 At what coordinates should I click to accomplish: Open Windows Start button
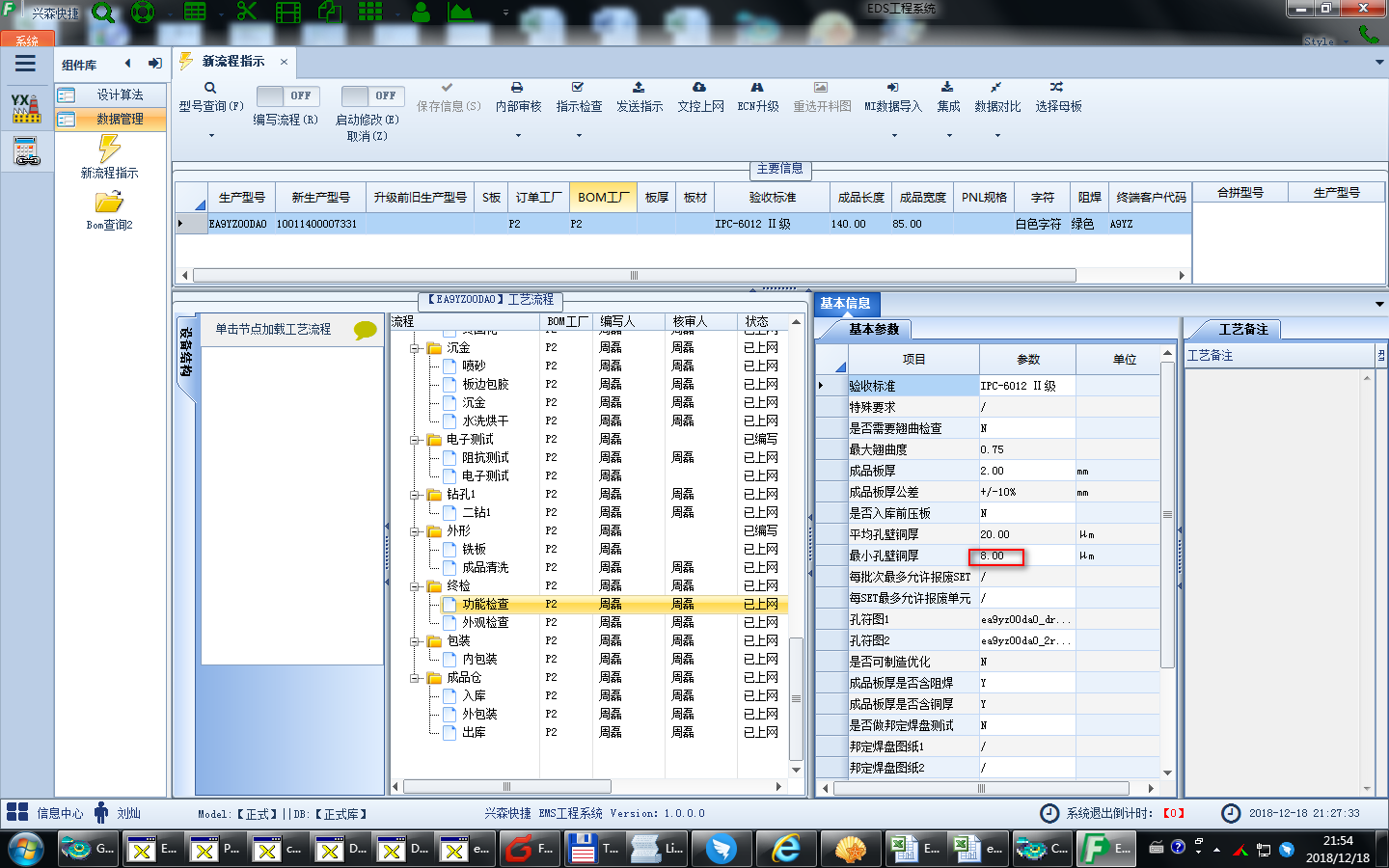point(25,850)
